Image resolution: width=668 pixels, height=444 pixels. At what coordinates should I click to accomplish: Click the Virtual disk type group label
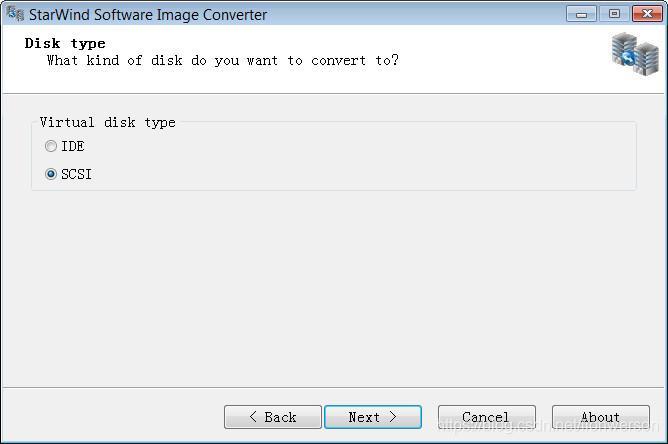tap(108, 123)
